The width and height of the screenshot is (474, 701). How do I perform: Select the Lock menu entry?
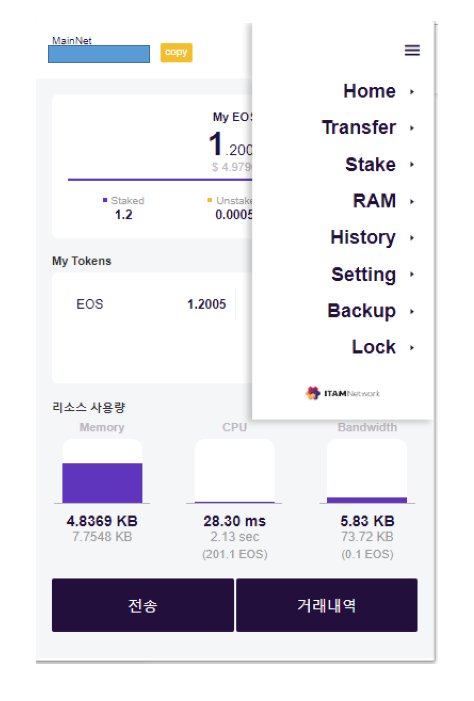pos(373,346)
